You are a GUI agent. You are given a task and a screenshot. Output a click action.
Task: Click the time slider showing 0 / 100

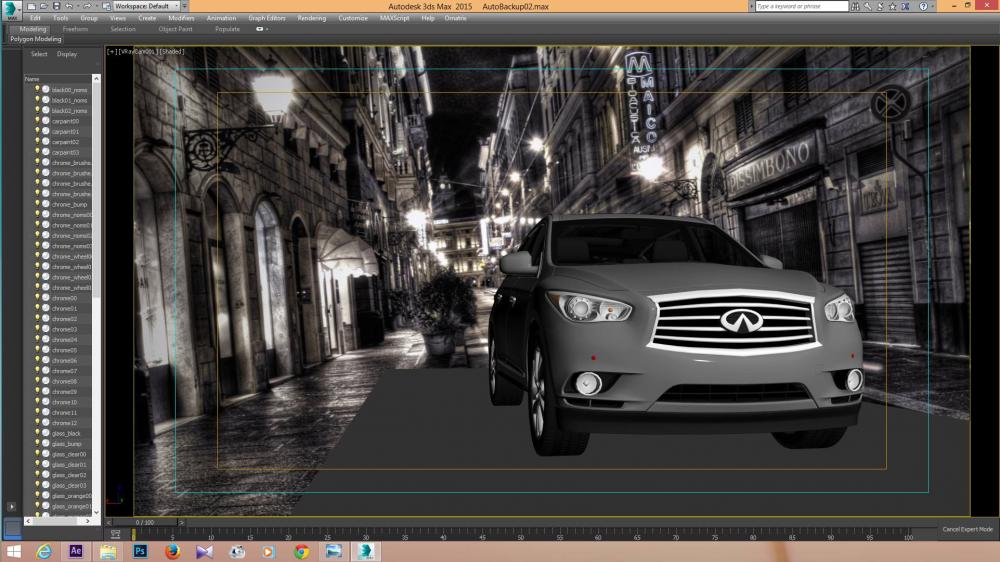pyautogui.click(x=145, y=522)
